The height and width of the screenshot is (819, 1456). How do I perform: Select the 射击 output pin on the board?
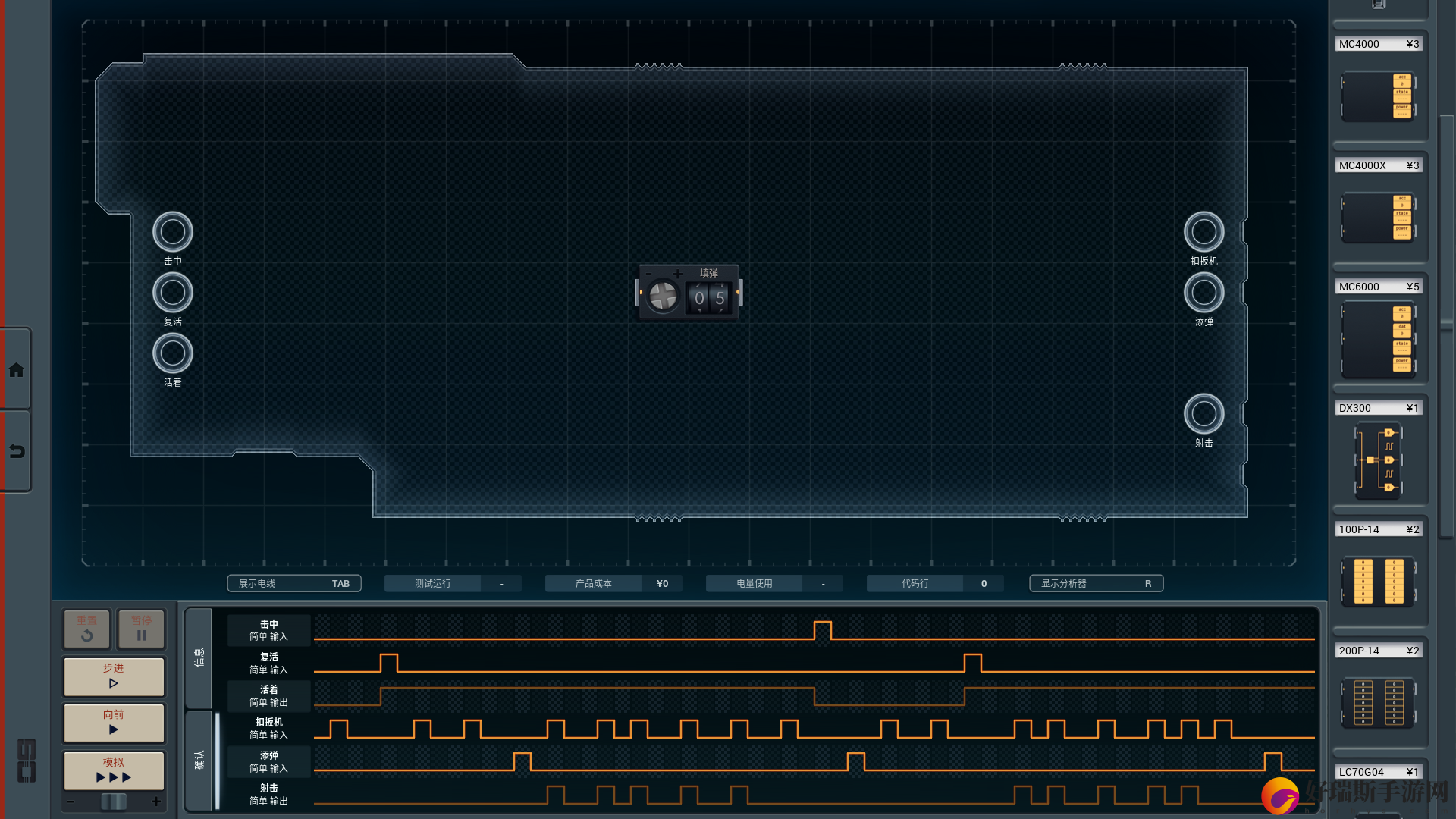1204,414
